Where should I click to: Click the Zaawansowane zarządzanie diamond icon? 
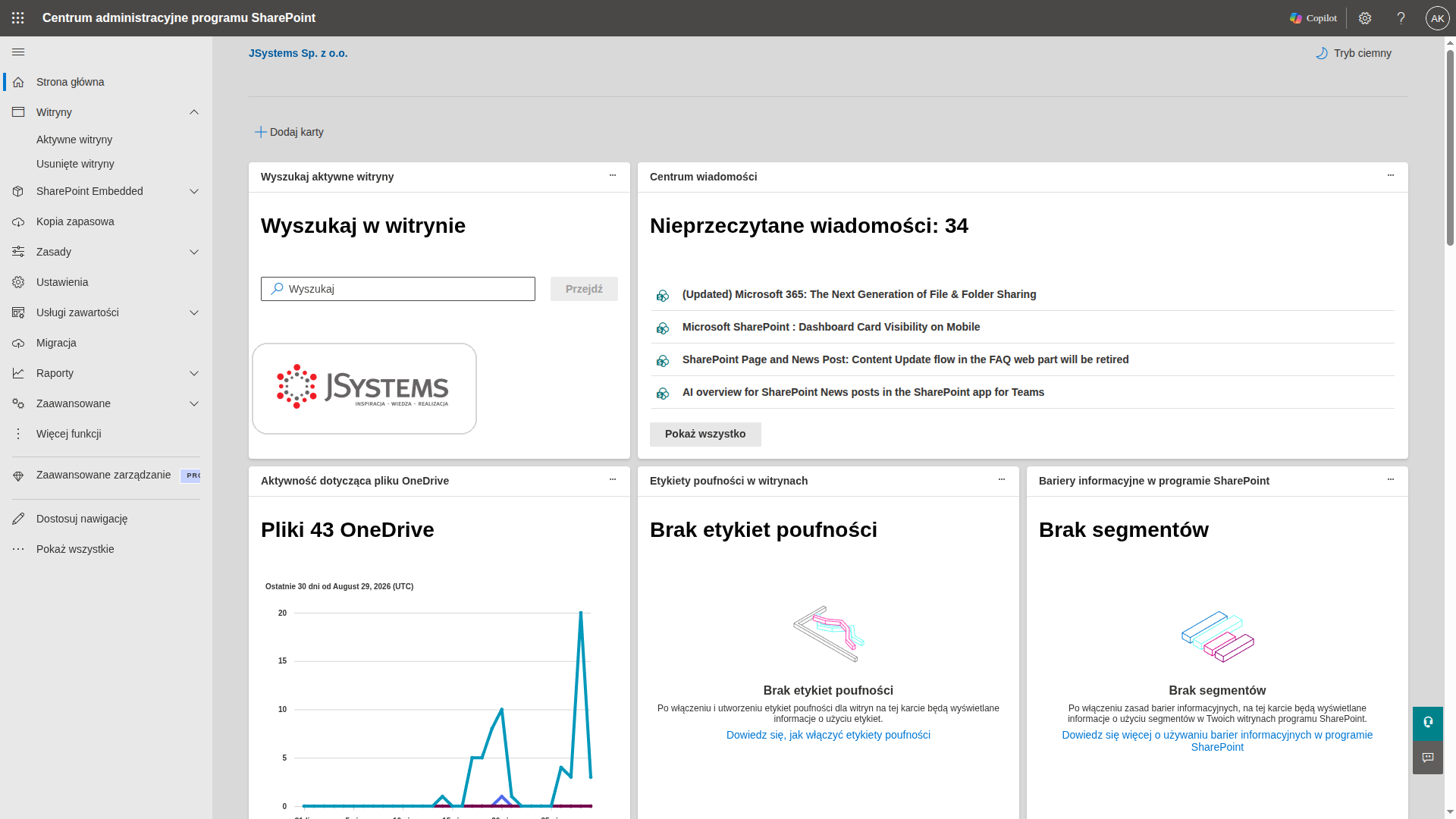tap(19, 475)
